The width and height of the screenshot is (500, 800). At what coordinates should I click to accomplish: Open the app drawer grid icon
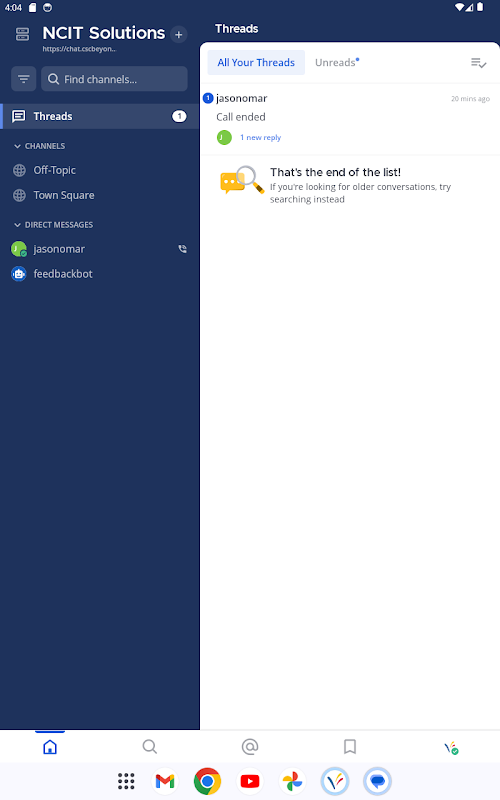[x=126, y=781]
